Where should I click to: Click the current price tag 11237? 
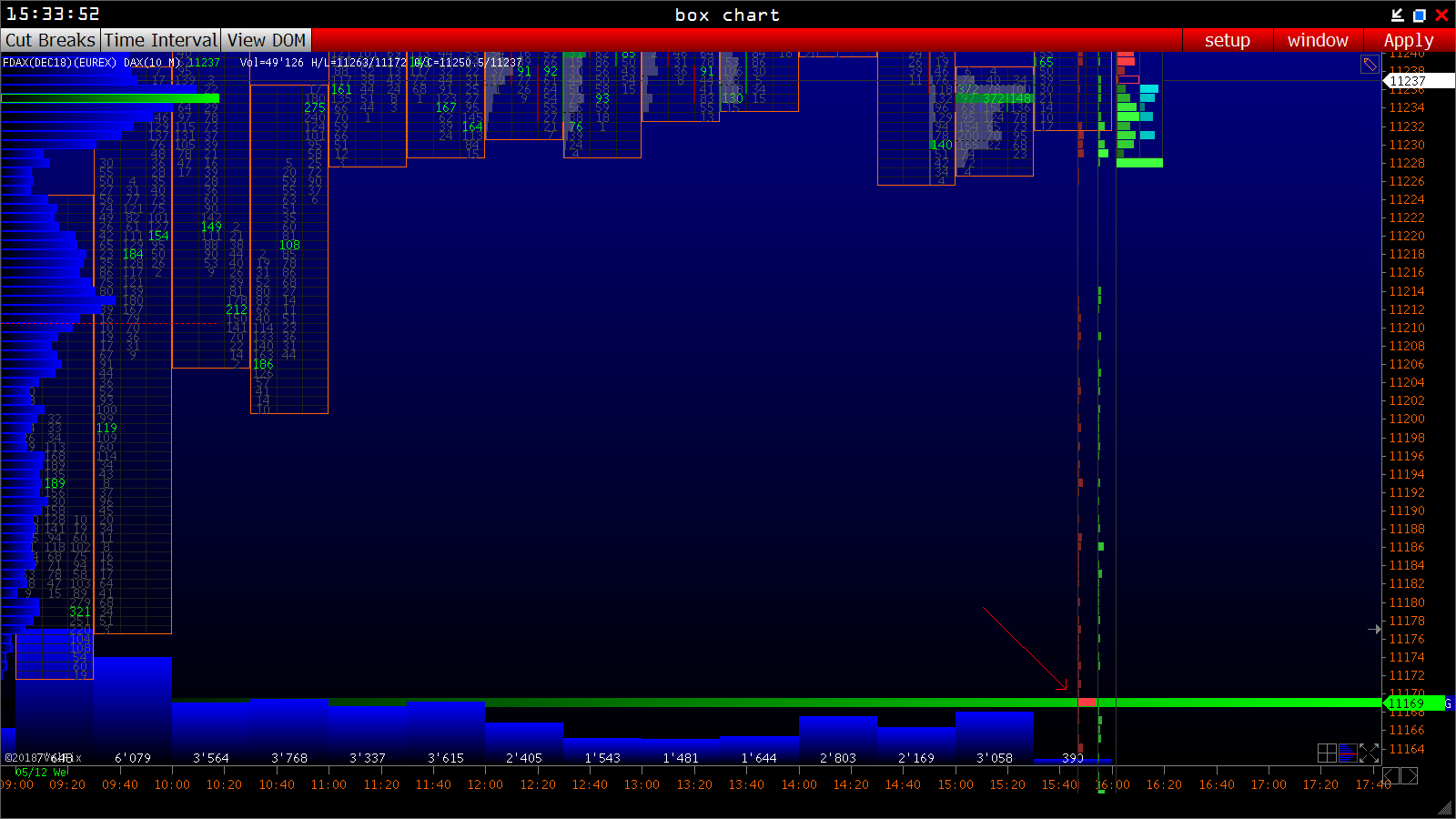point(1418,81)
